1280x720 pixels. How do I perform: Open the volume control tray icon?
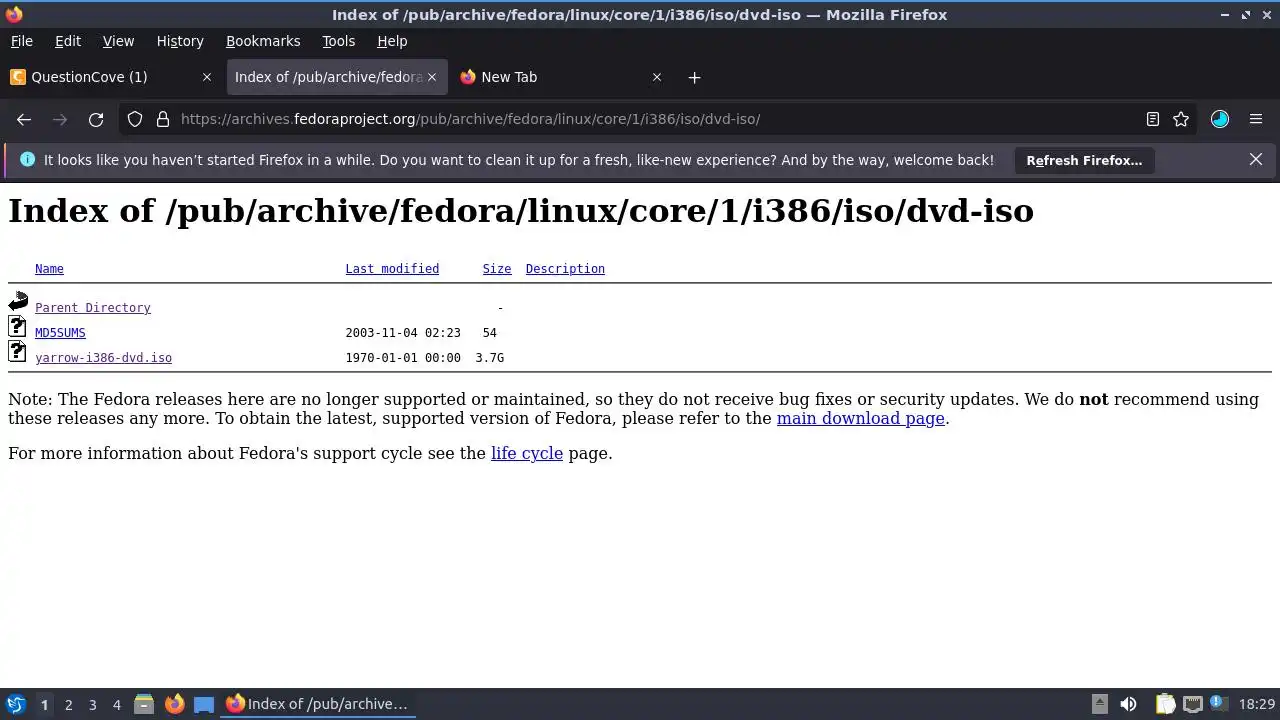click(x=1128, y=704)
